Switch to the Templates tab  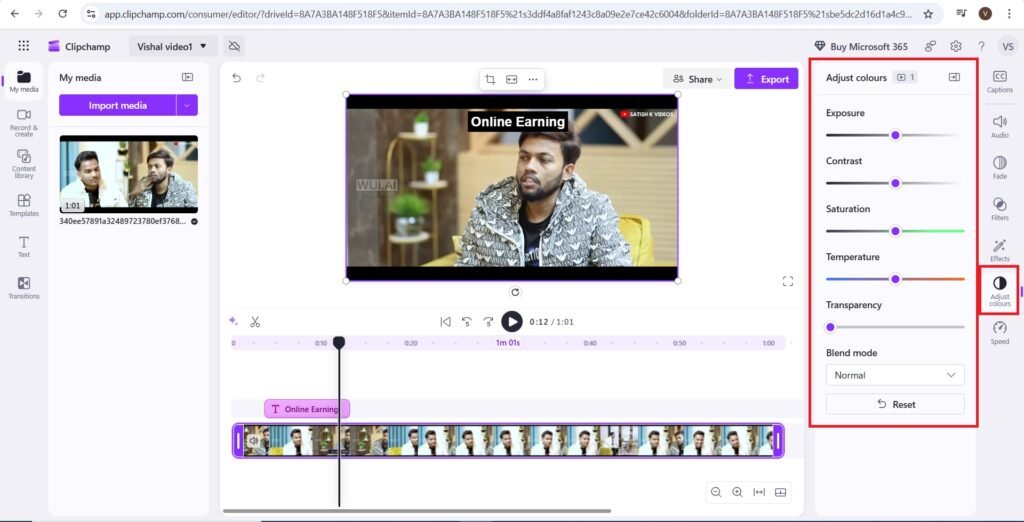click(24, 205)
